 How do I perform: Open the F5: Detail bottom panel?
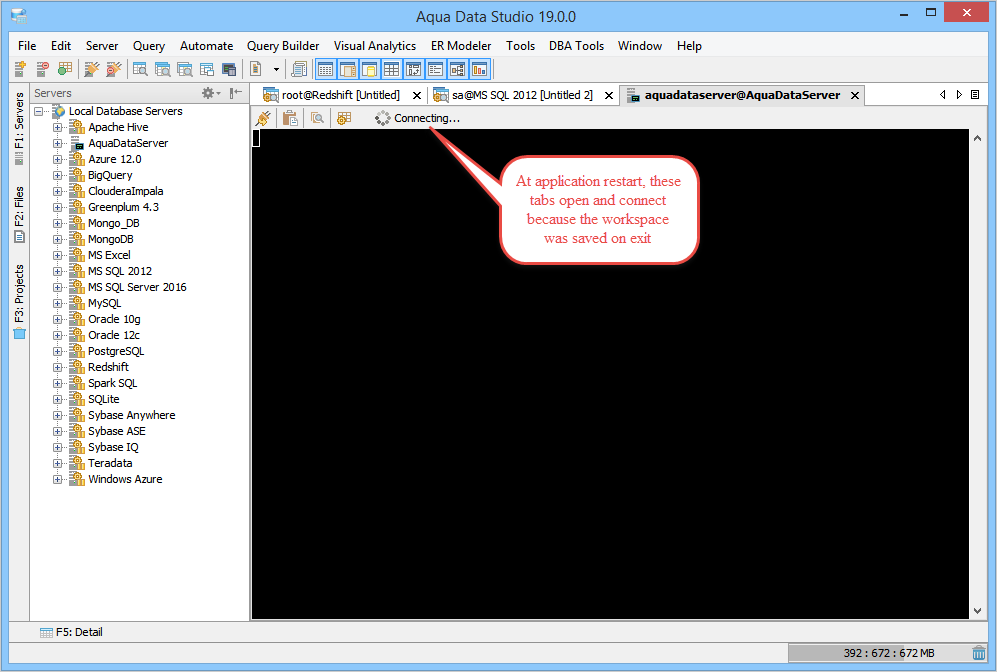(71, 632)
